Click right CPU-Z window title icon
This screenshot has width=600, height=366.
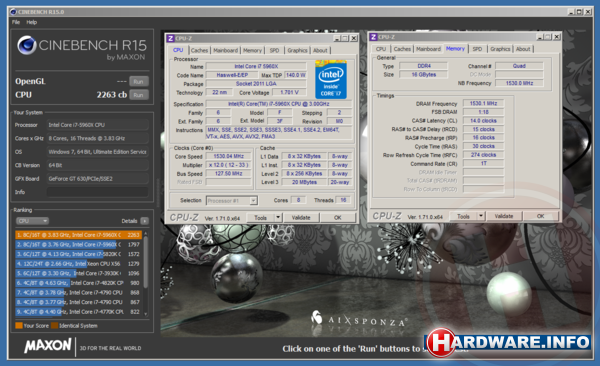(x=373, y=37)
